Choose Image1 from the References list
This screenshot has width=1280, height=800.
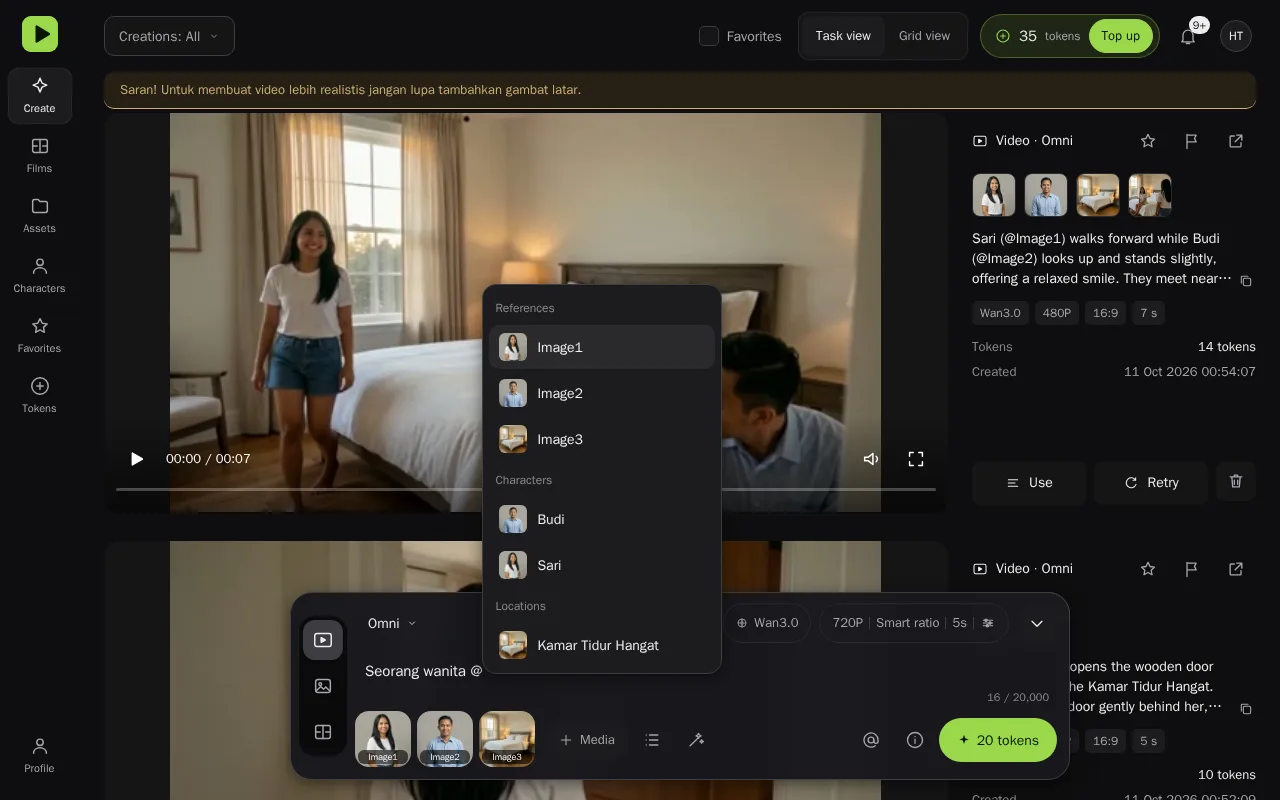[x=602, y=347]
